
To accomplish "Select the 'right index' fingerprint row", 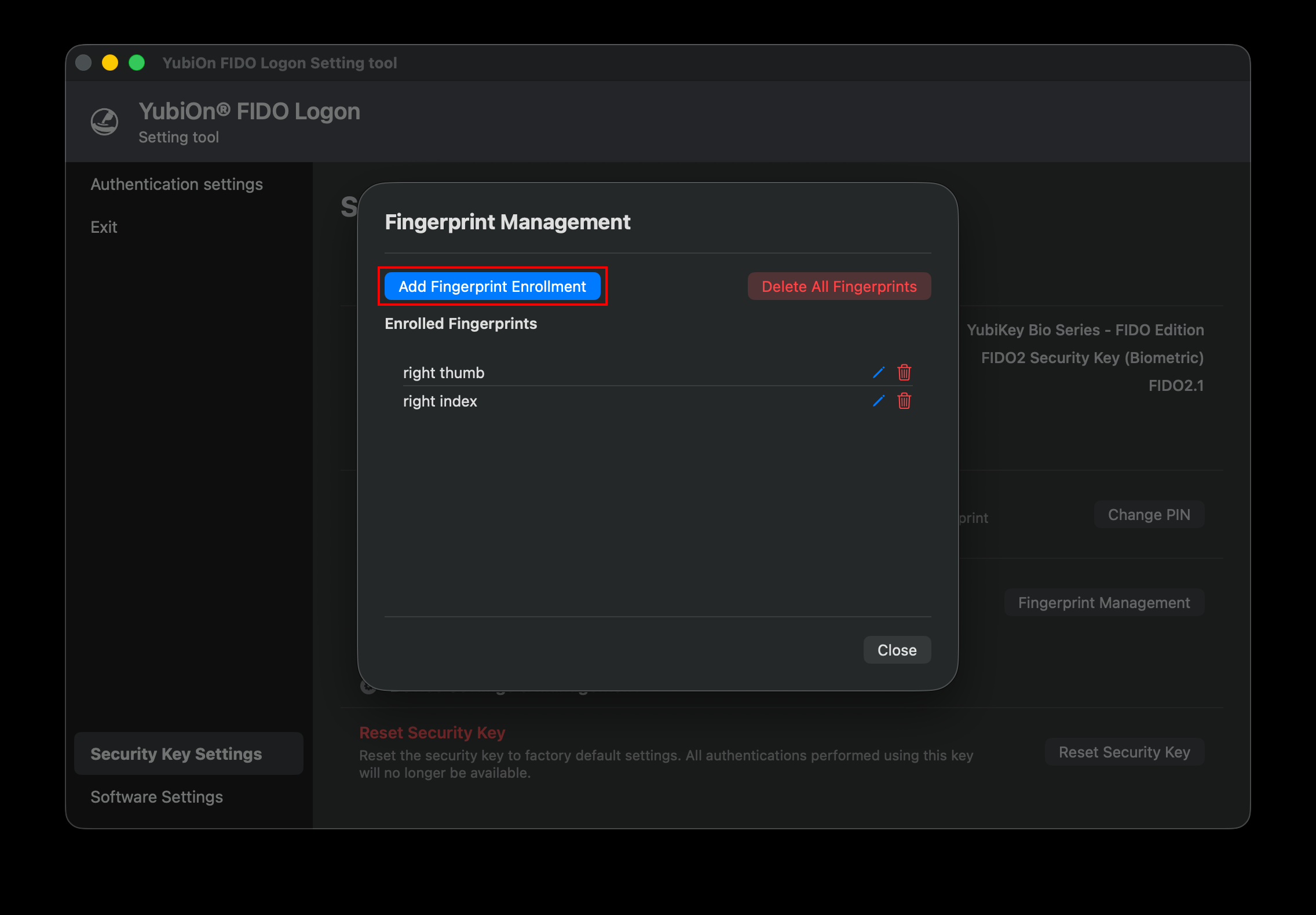I will pos(657,401).
